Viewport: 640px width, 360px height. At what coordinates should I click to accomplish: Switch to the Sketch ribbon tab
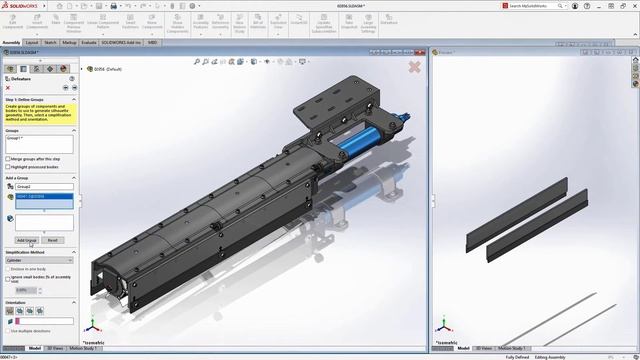(x=50, y=42)
